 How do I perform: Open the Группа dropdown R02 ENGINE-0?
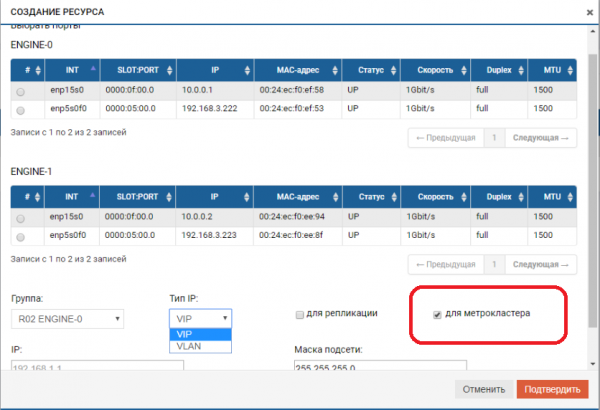coord(68,319)
